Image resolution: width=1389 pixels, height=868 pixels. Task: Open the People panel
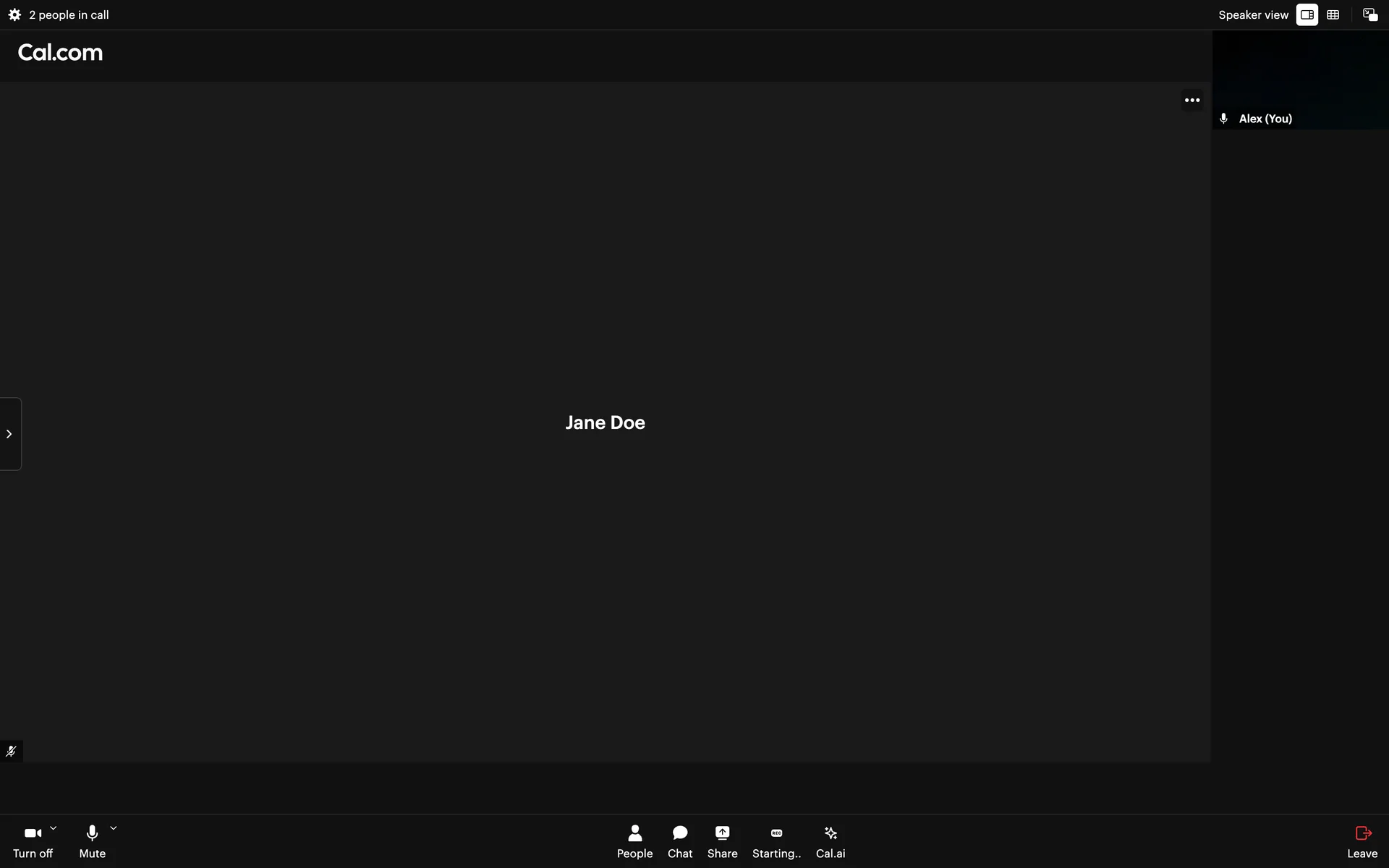click(x=634, y=841)
